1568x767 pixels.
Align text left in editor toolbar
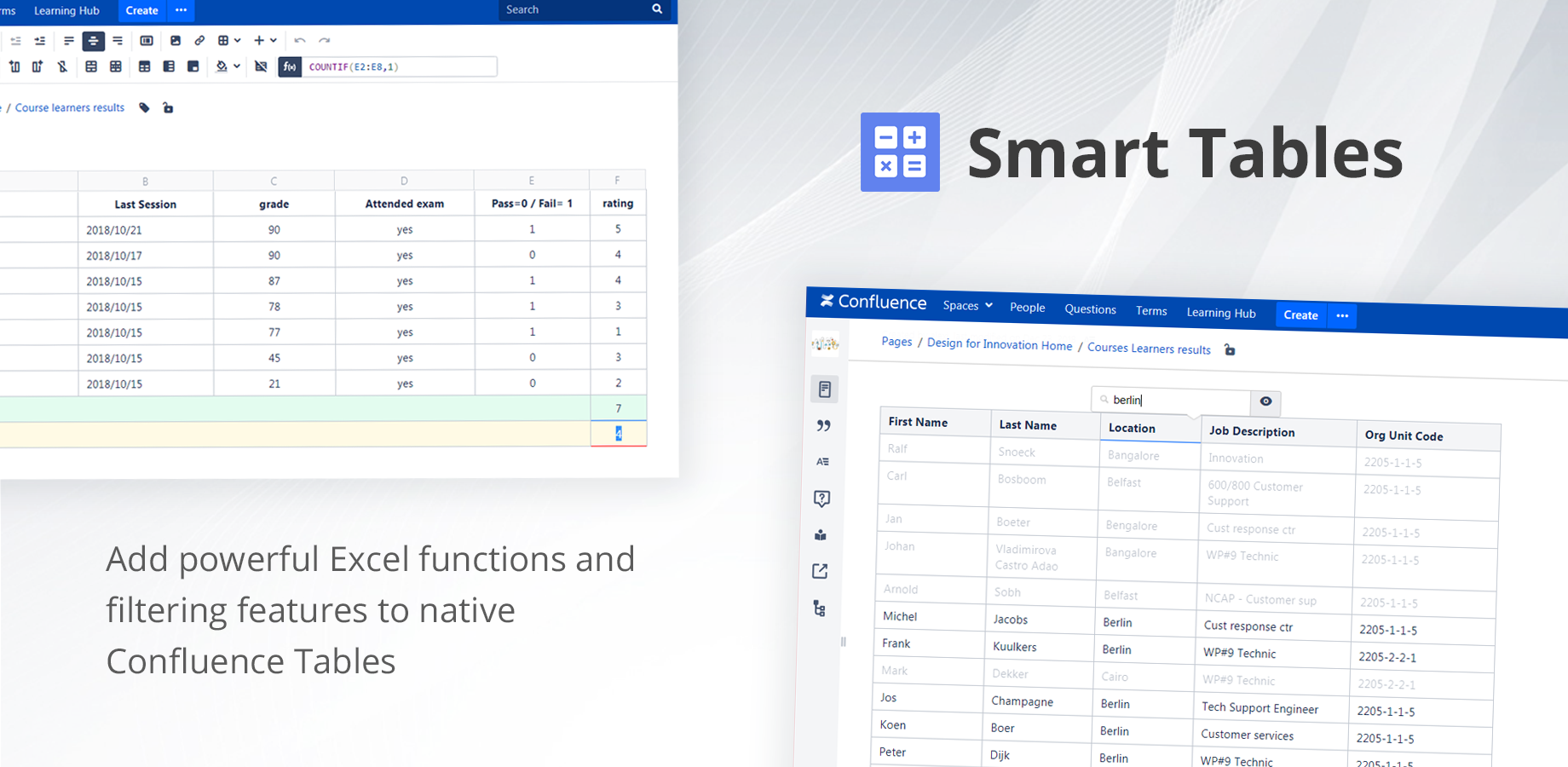click(x=69, y=41)
